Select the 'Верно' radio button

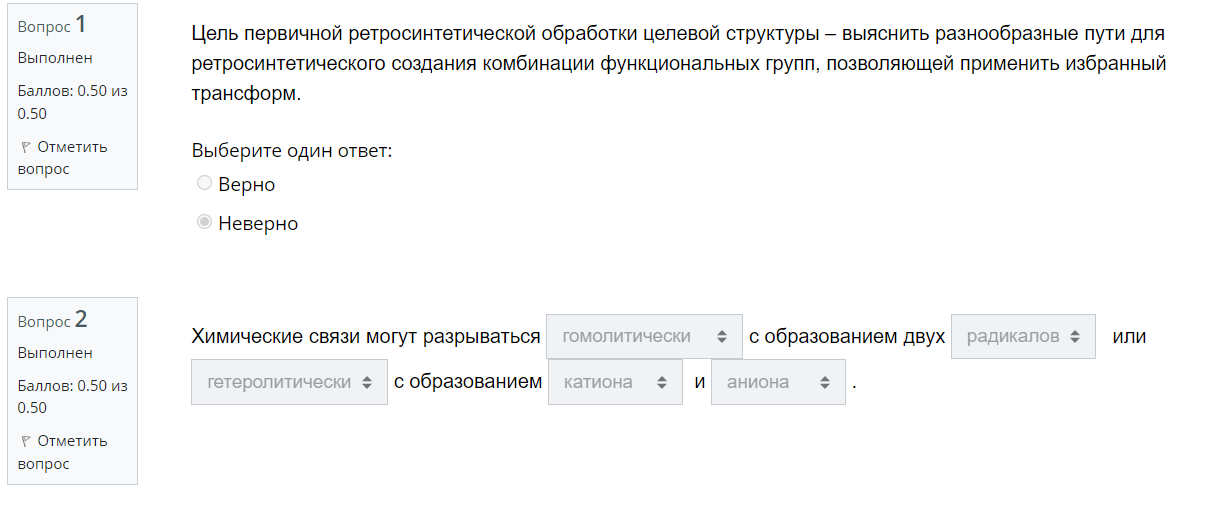pyautogui.click(x=204, y=183)
